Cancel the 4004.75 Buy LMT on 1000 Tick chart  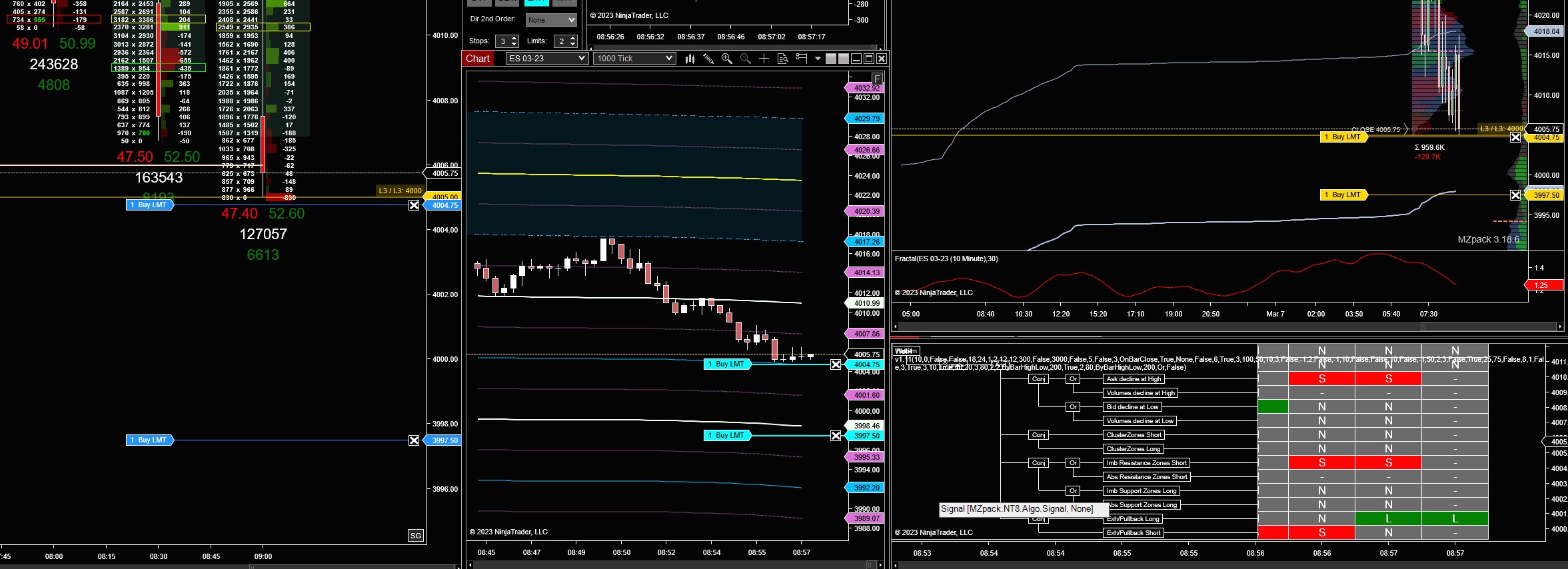pos(836,364)
